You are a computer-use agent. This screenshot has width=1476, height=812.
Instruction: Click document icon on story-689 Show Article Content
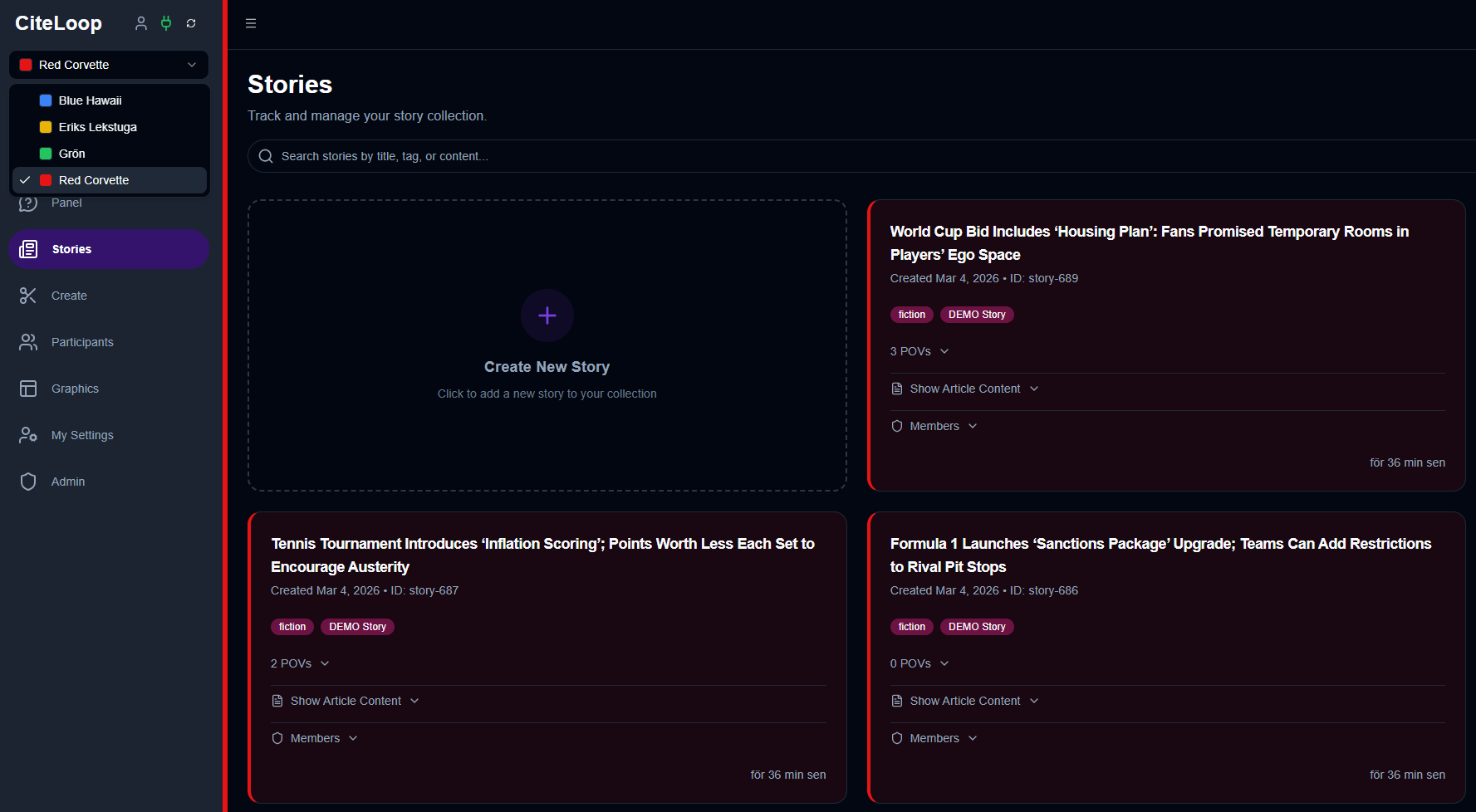tap(897, 389)
